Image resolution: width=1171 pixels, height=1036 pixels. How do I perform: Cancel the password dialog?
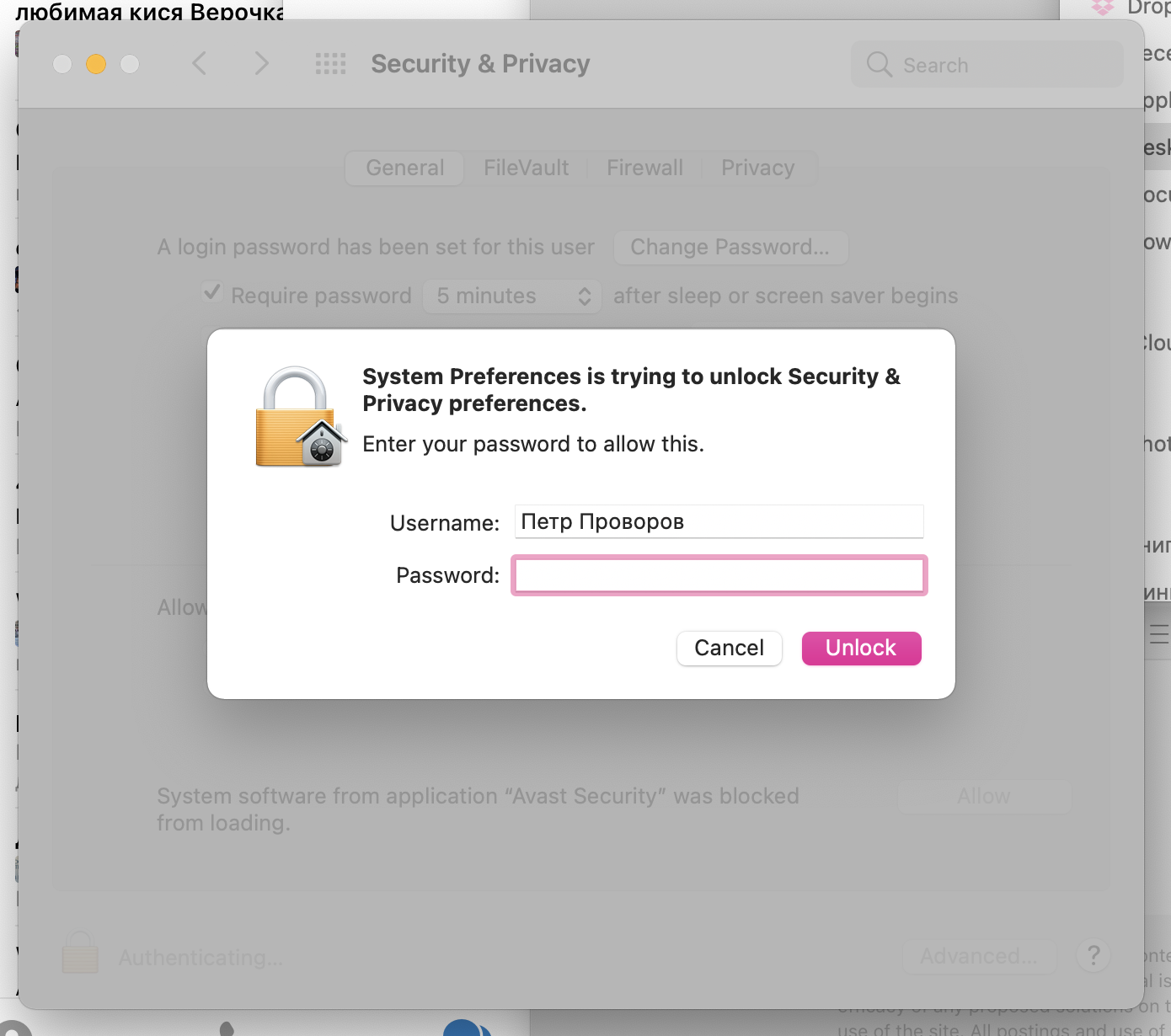729,648
